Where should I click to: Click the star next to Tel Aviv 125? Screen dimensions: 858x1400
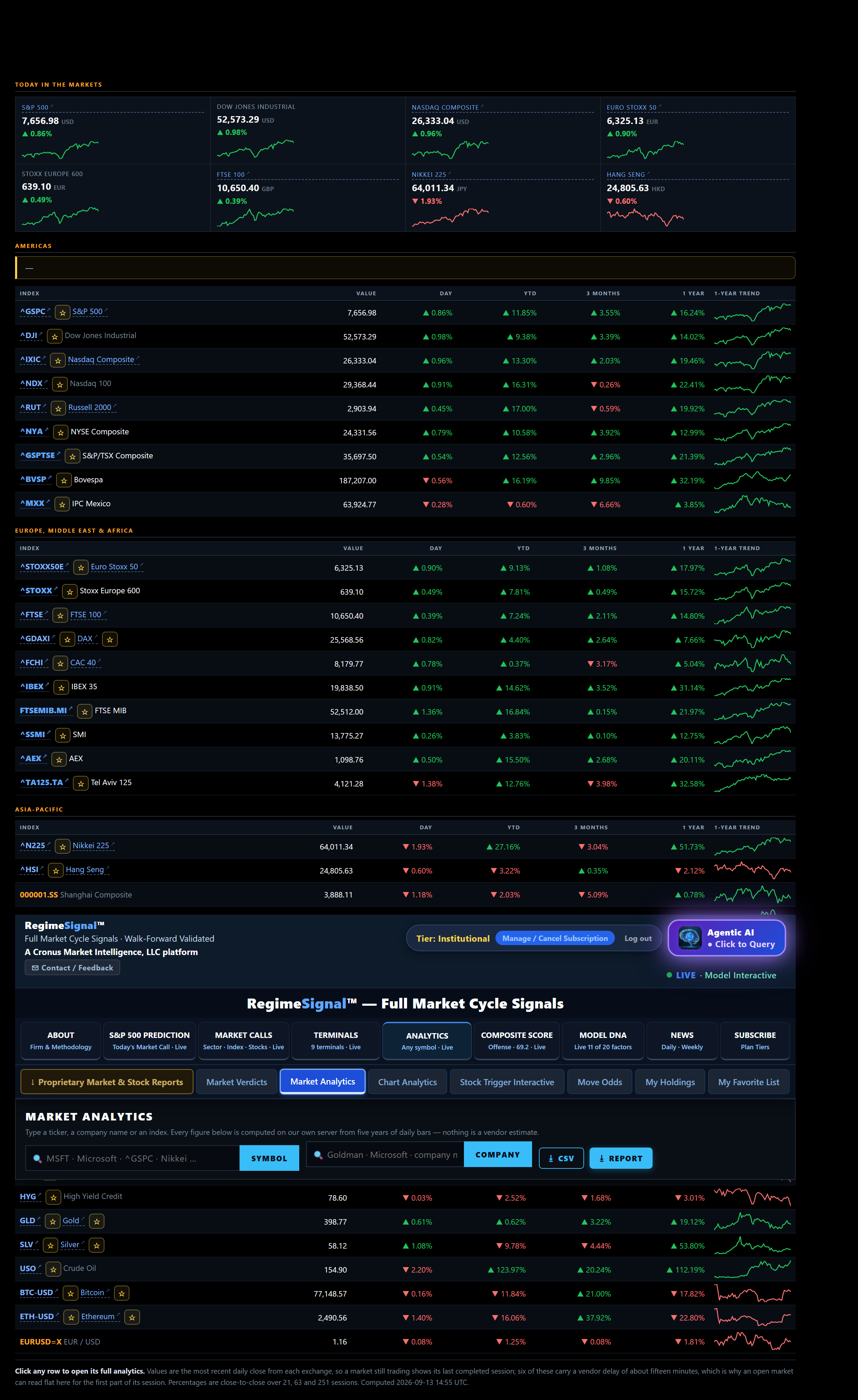point(81,783)
